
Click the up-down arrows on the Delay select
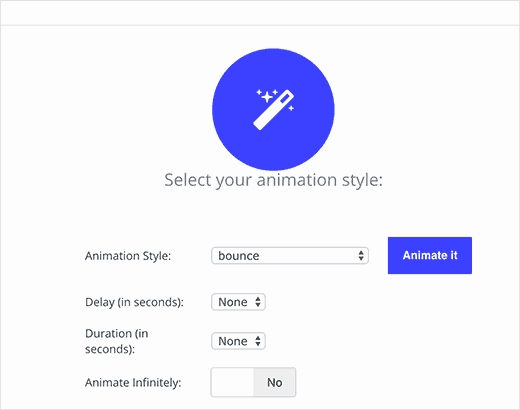pos(258,302)
